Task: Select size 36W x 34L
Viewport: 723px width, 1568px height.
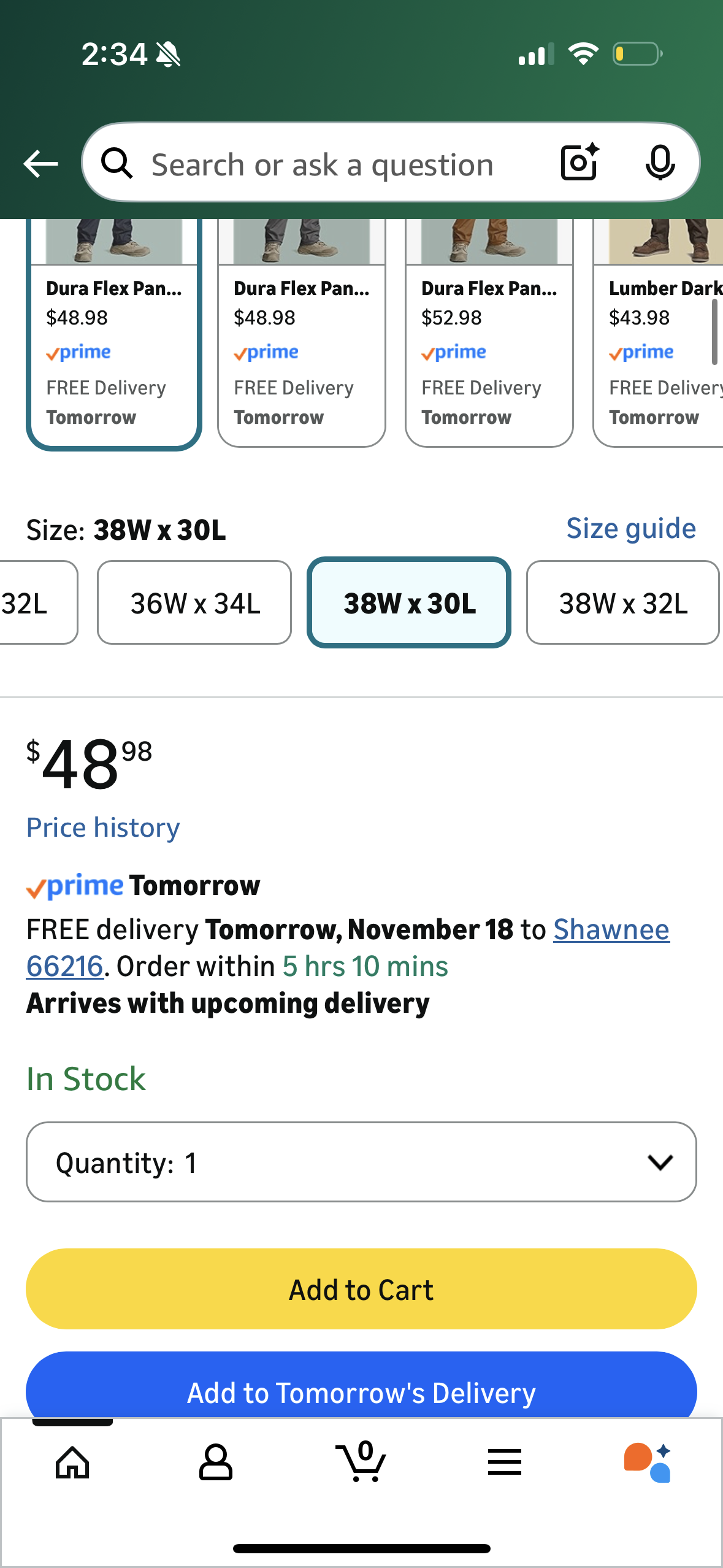Action: coord(194,603)
